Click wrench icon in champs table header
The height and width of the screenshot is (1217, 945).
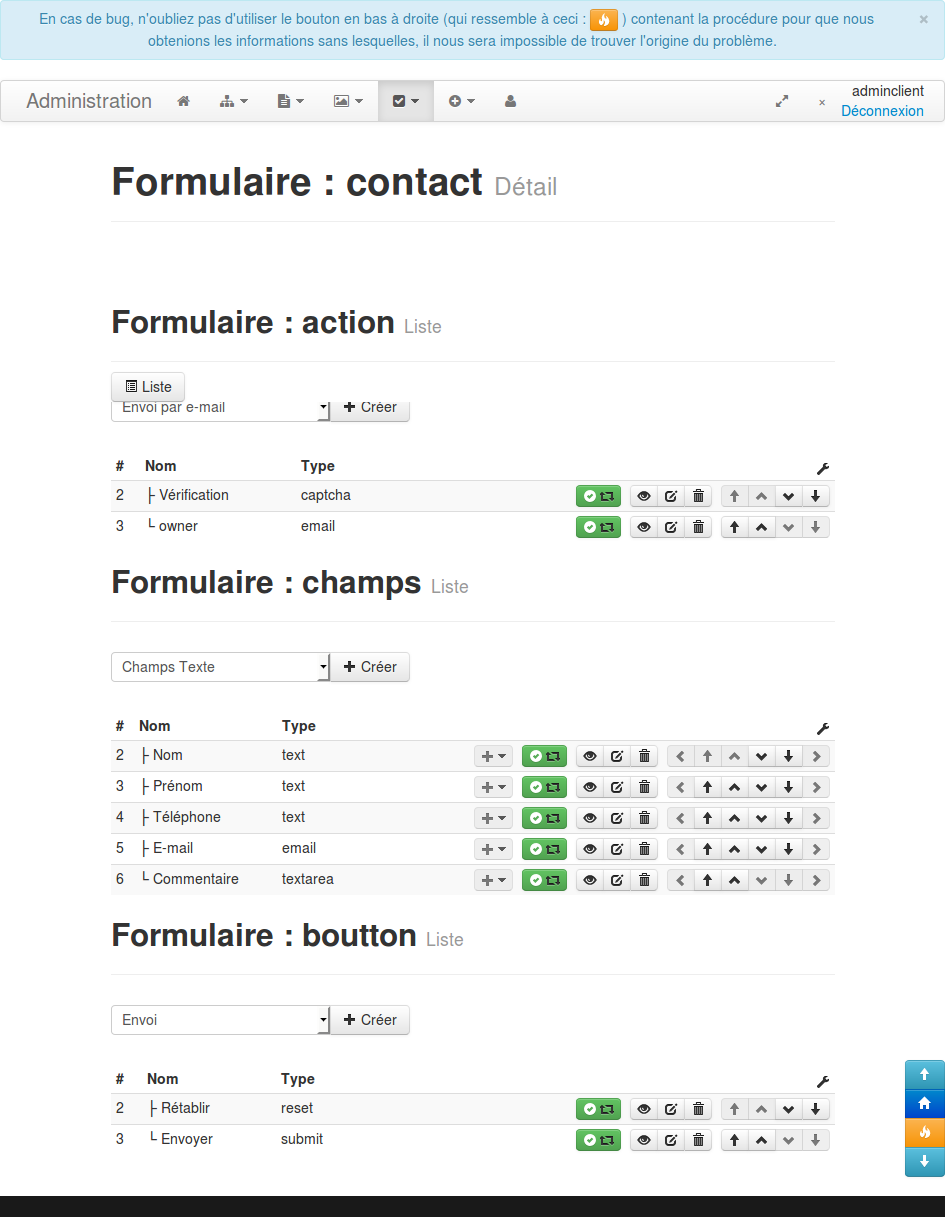point(823,729)
